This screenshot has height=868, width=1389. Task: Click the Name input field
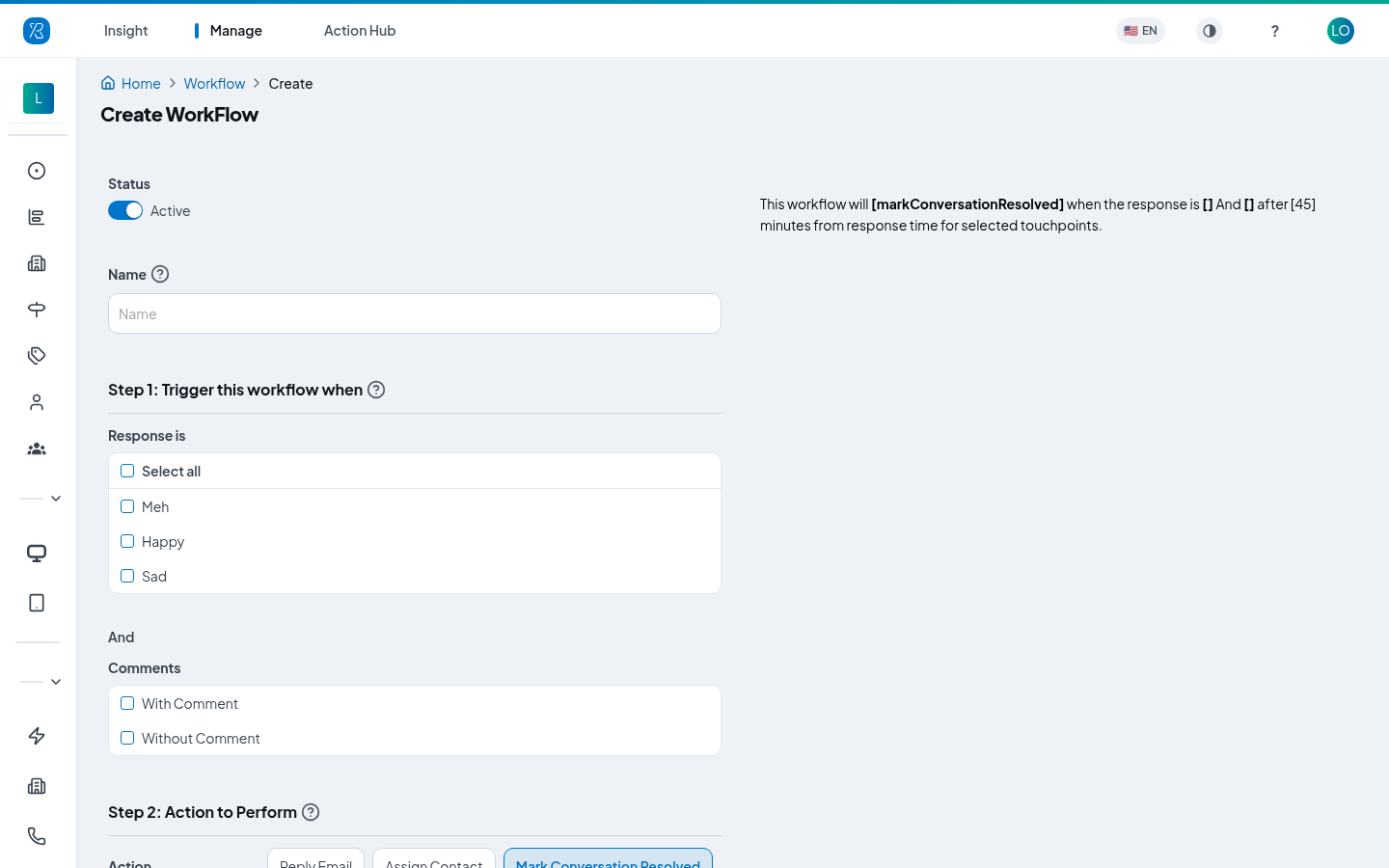point(415,313)
